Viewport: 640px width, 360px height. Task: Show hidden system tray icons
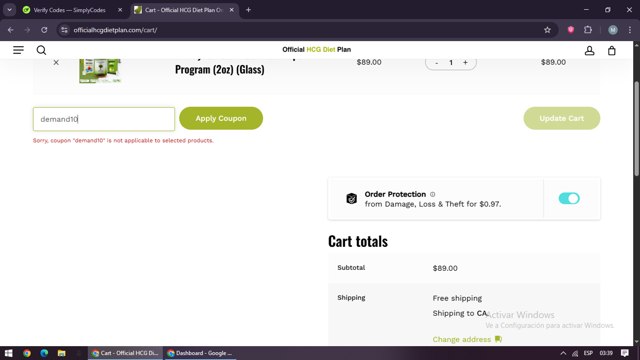(x=563, y=353)
